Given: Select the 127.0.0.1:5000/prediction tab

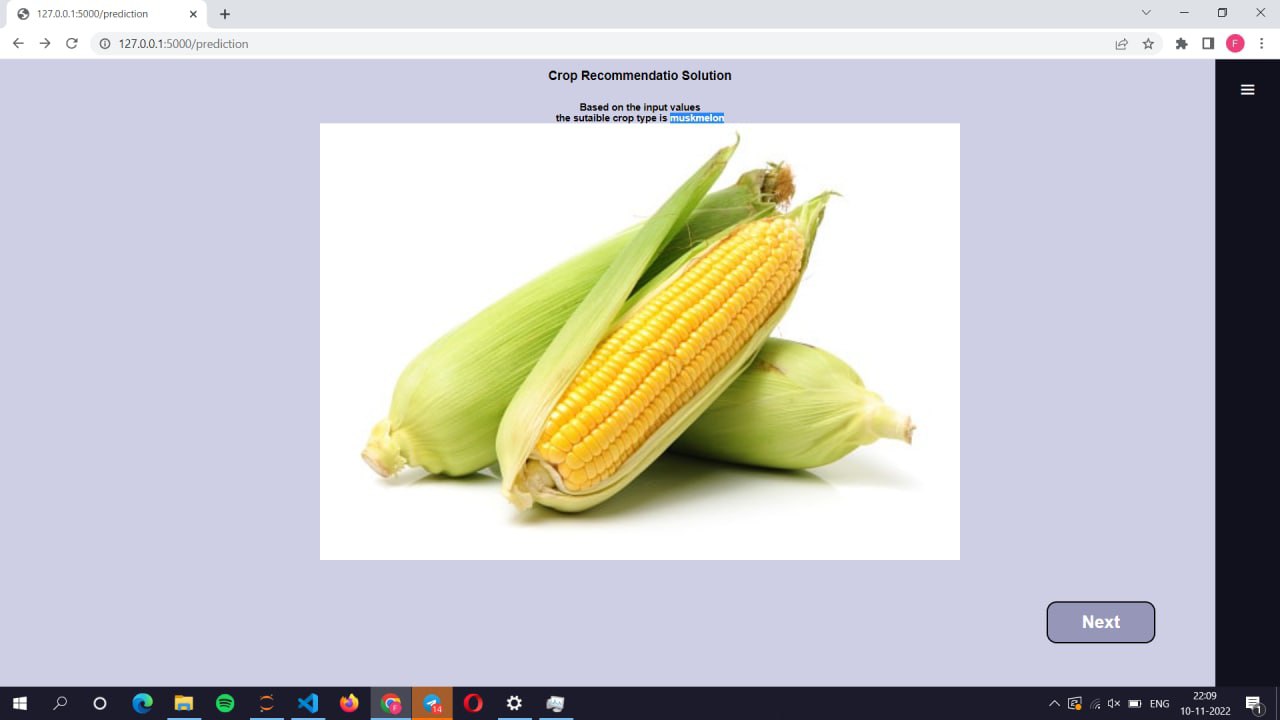Looking at the screenshot, I should click(107, 14).
